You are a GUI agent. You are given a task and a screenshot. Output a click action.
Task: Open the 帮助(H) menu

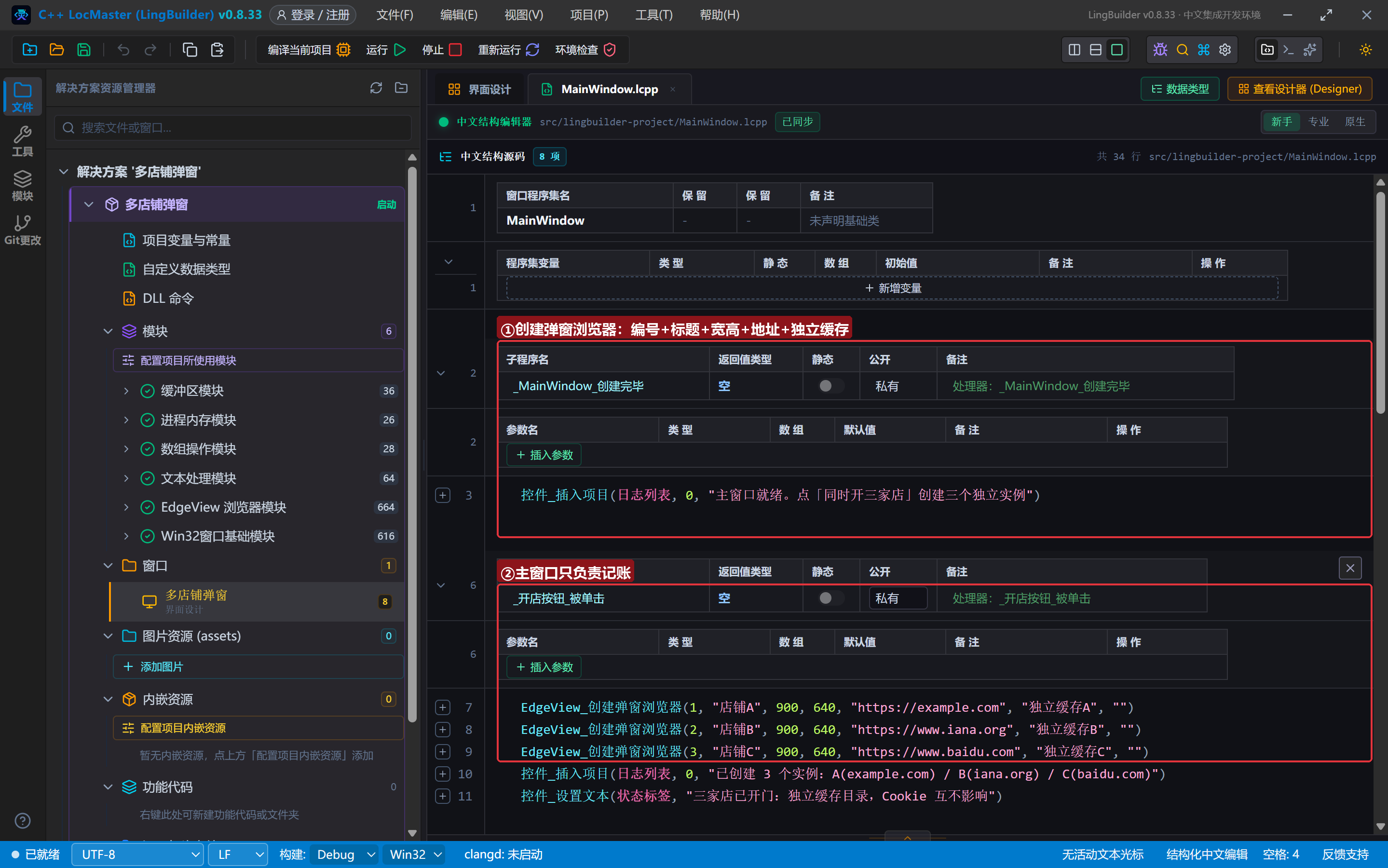tap(719, 15)
